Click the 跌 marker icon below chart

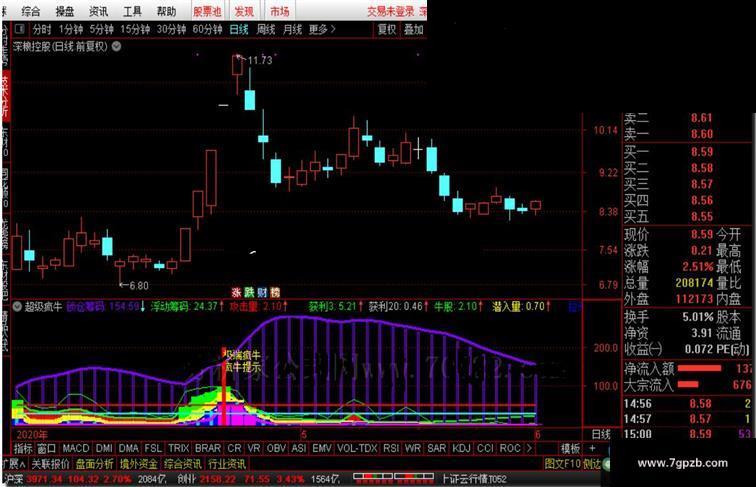click(x=249, y=292)
